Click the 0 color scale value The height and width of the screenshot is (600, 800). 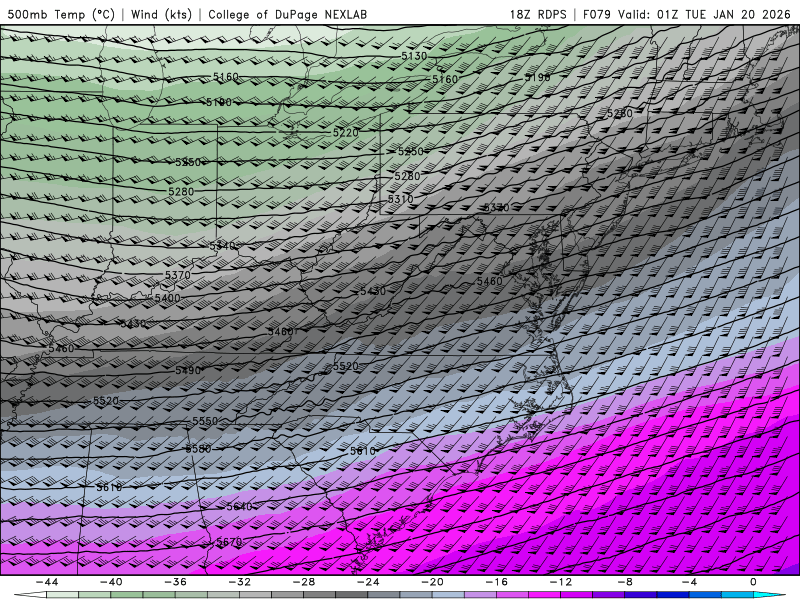[x=754, y=582]
